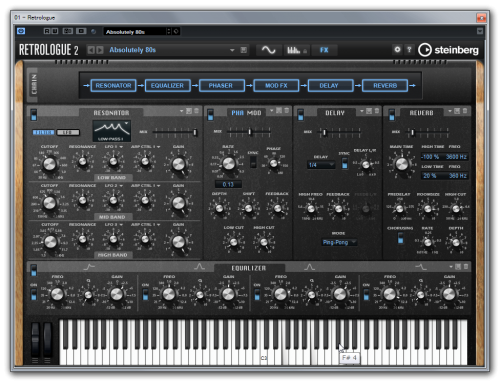Click the trash icon in the Equalizer header

pyautogui.click(x=466, y=267)
